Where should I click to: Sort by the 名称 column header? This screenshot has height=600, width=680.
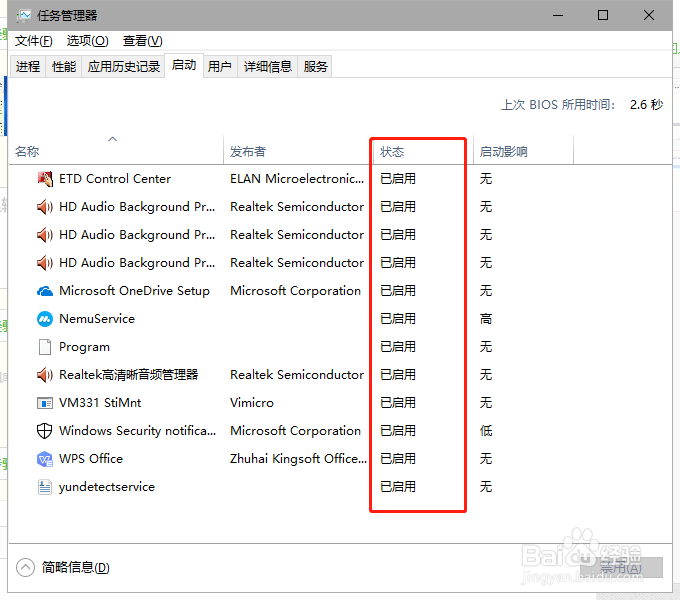115,151
